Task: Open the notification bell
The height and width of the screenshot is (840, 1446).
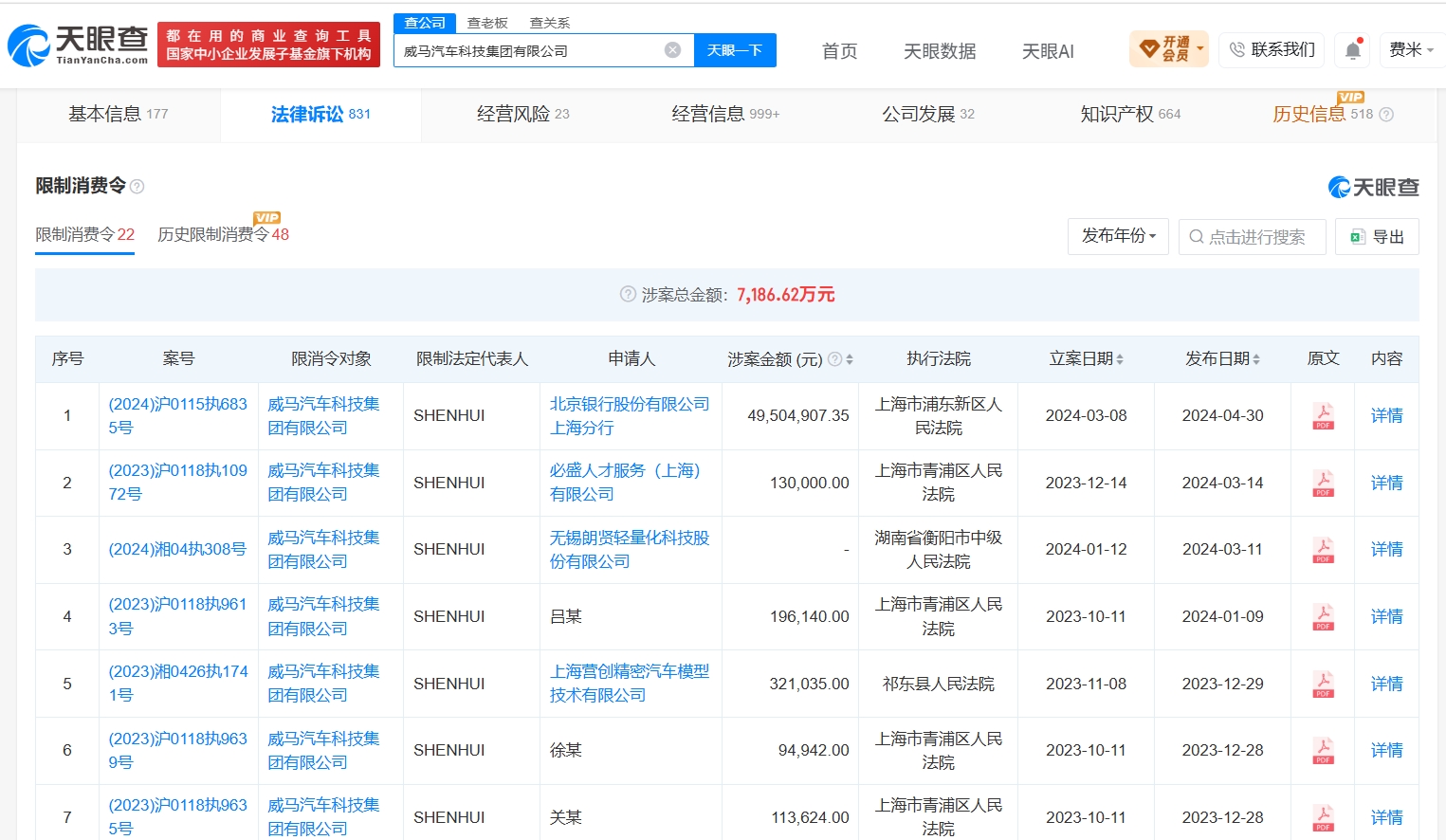Action: pyautogui.click(x=1353, y=49)
